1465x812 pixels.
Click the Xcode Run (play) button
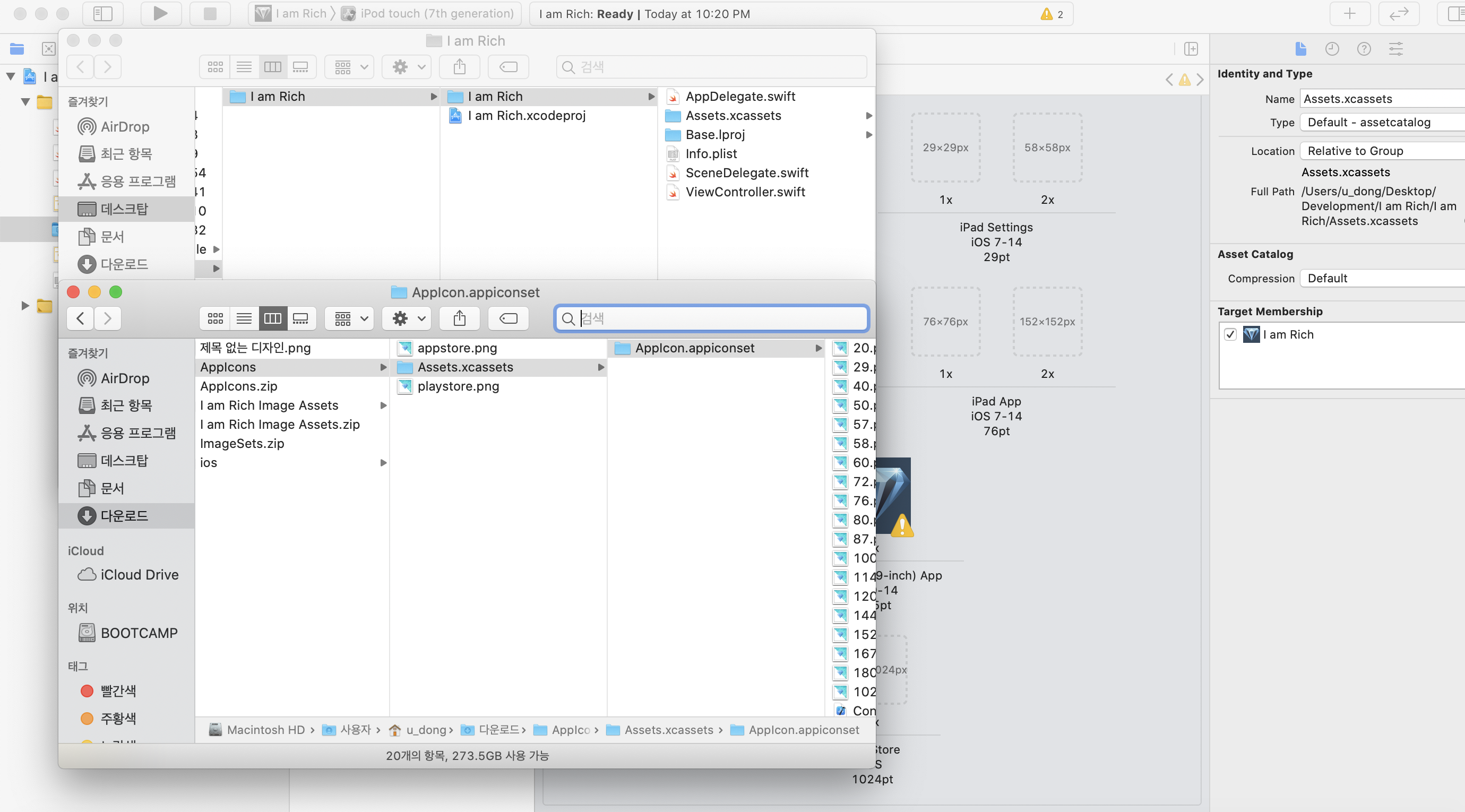tap(161, 13)
